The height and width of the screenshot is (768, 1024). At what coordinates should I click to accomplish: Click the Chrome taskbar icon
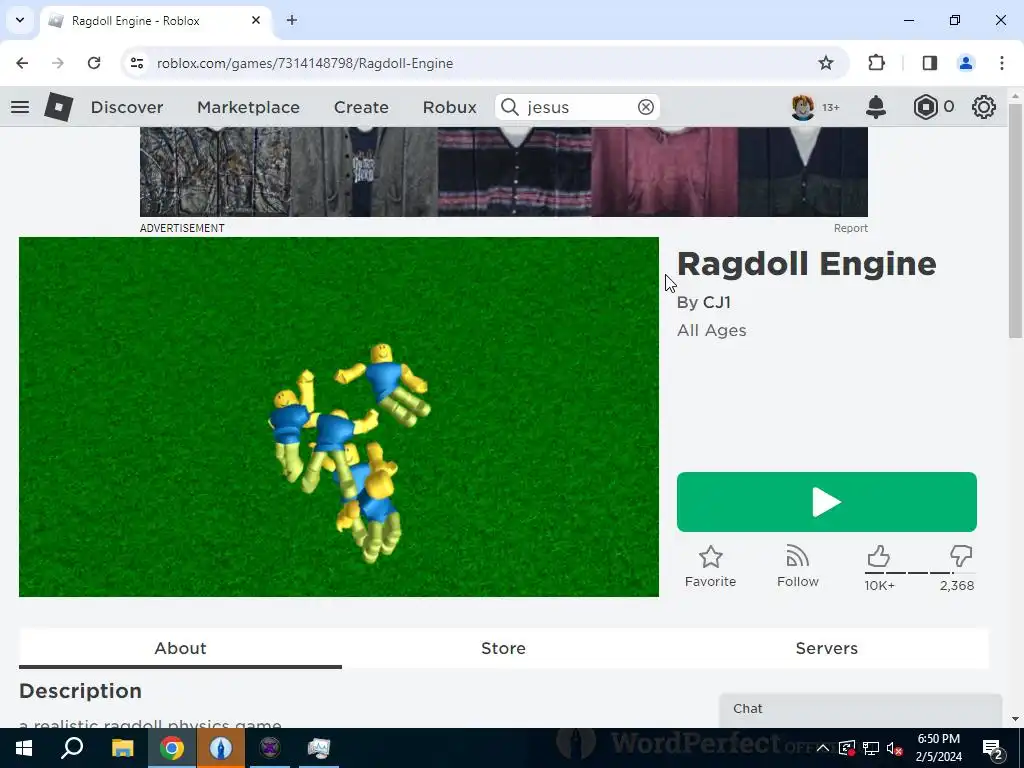point(172,748)
